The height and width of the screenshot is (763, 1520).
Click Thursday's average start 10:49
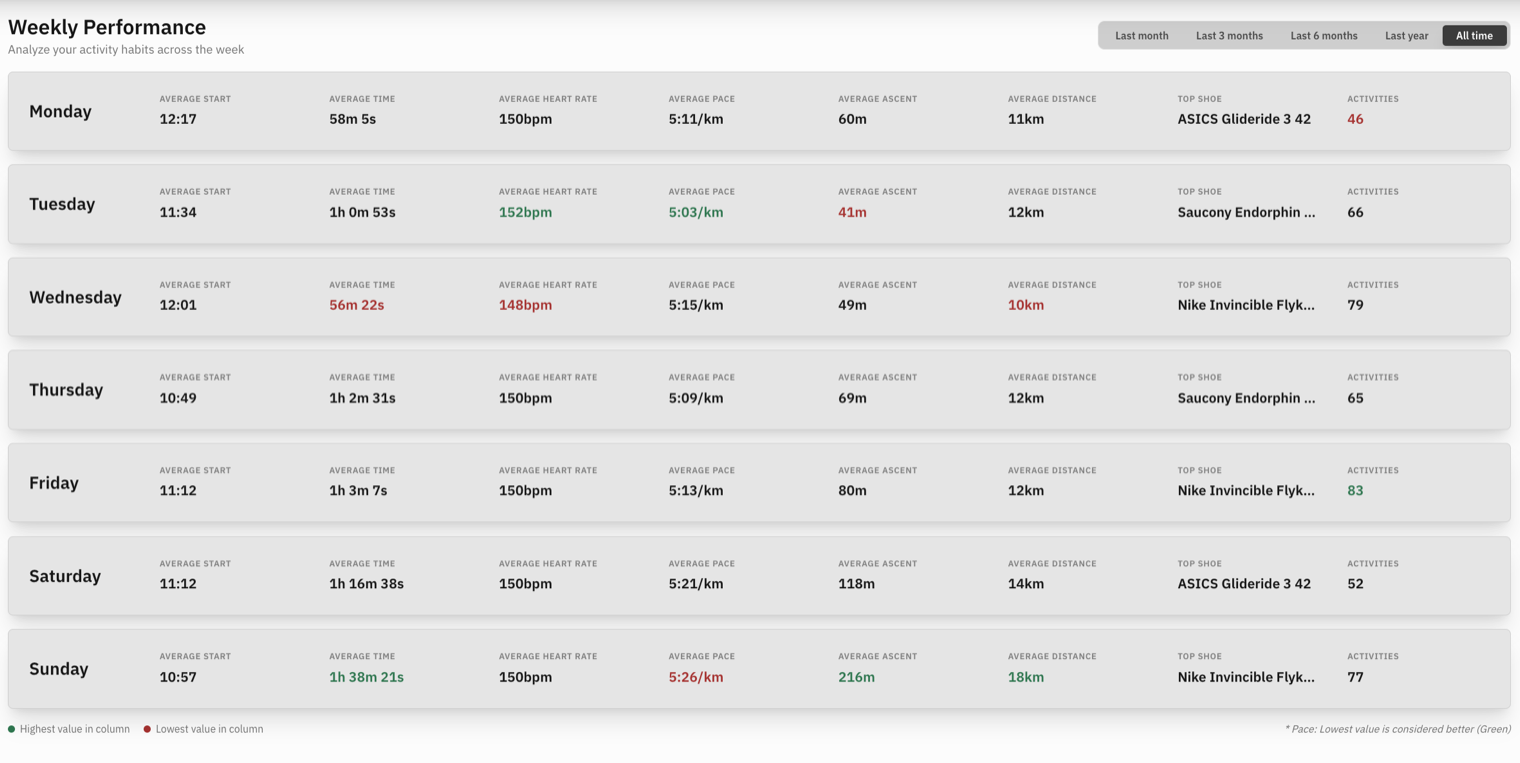[178, 398]
